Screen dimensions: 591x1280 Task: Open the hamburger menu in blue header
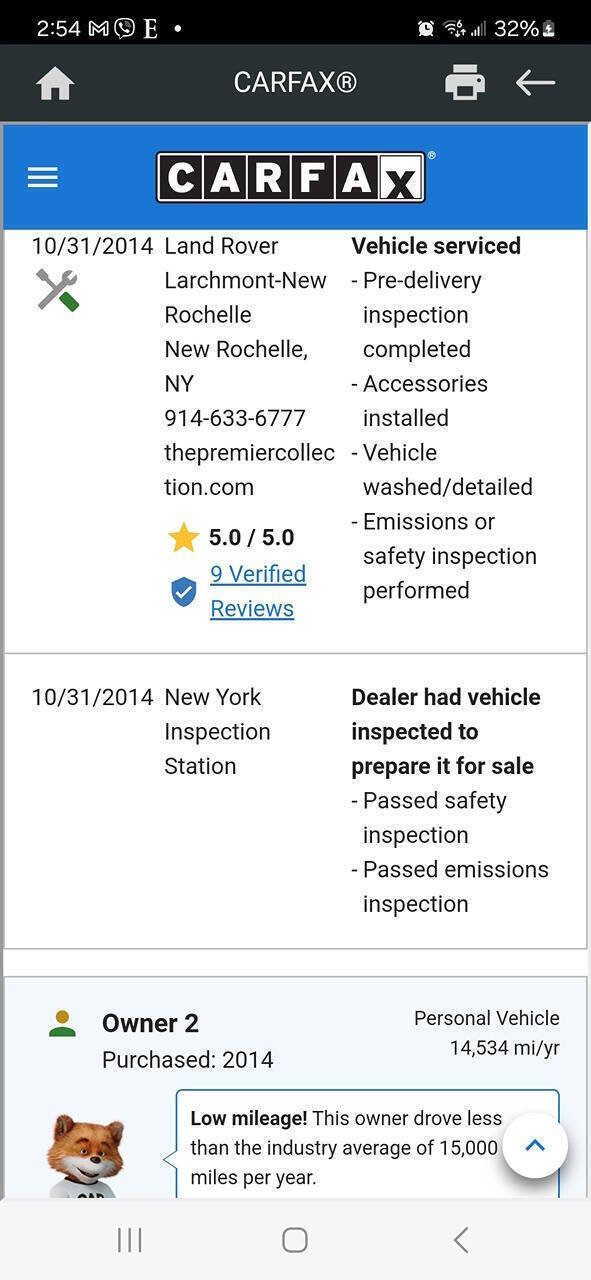pyautogui.click(x=43, y=178)
